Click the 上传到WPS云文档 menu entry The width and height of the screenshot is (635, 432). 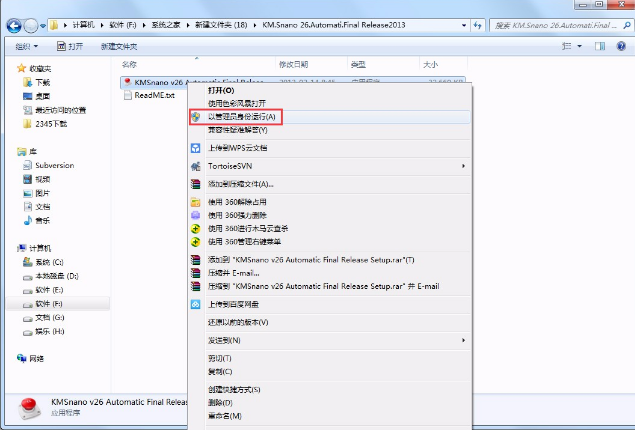click(237, 148)
